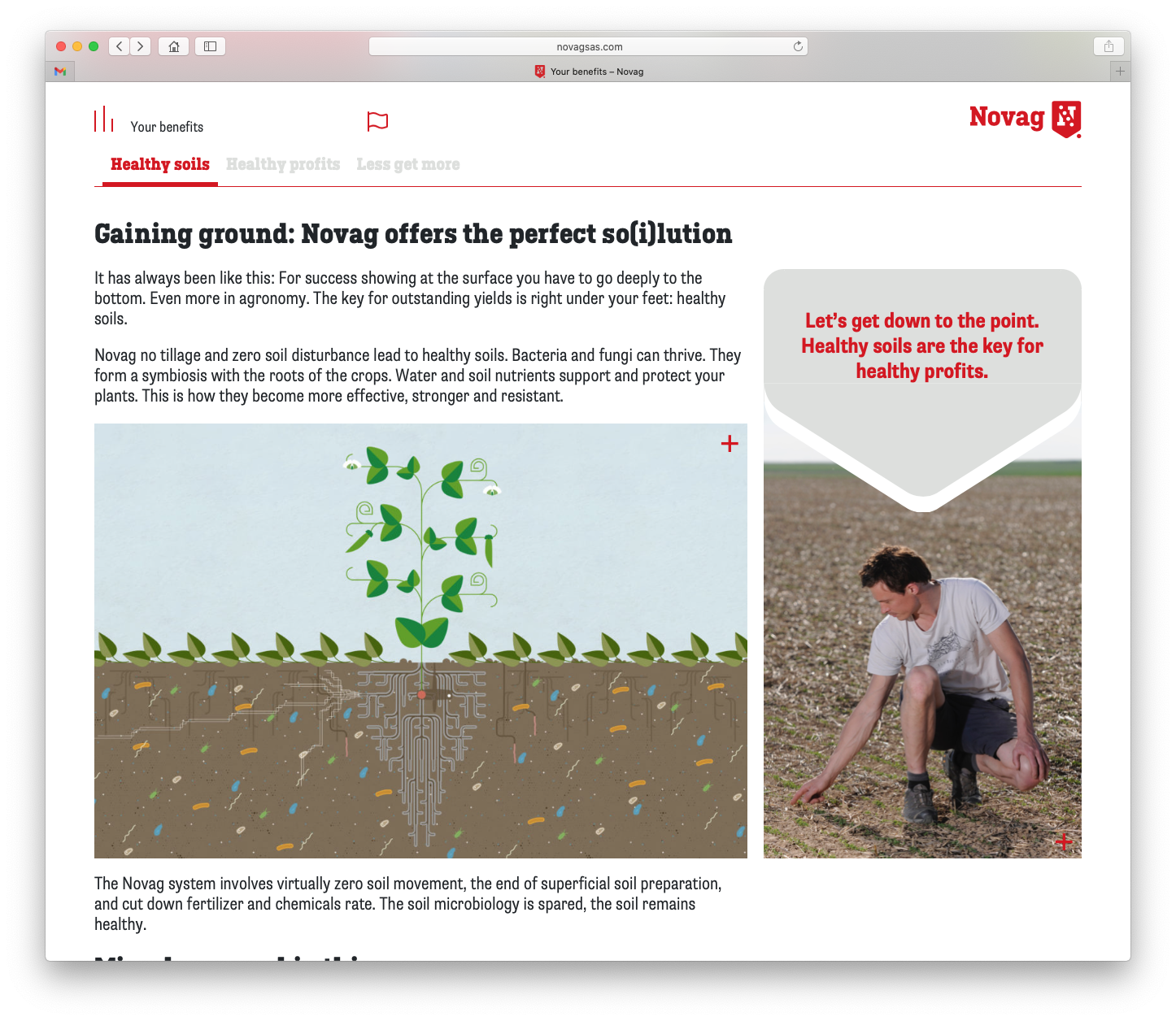Expand the plant illustration with plus icon
The image size is (1176, 1021).
[730, 443]
